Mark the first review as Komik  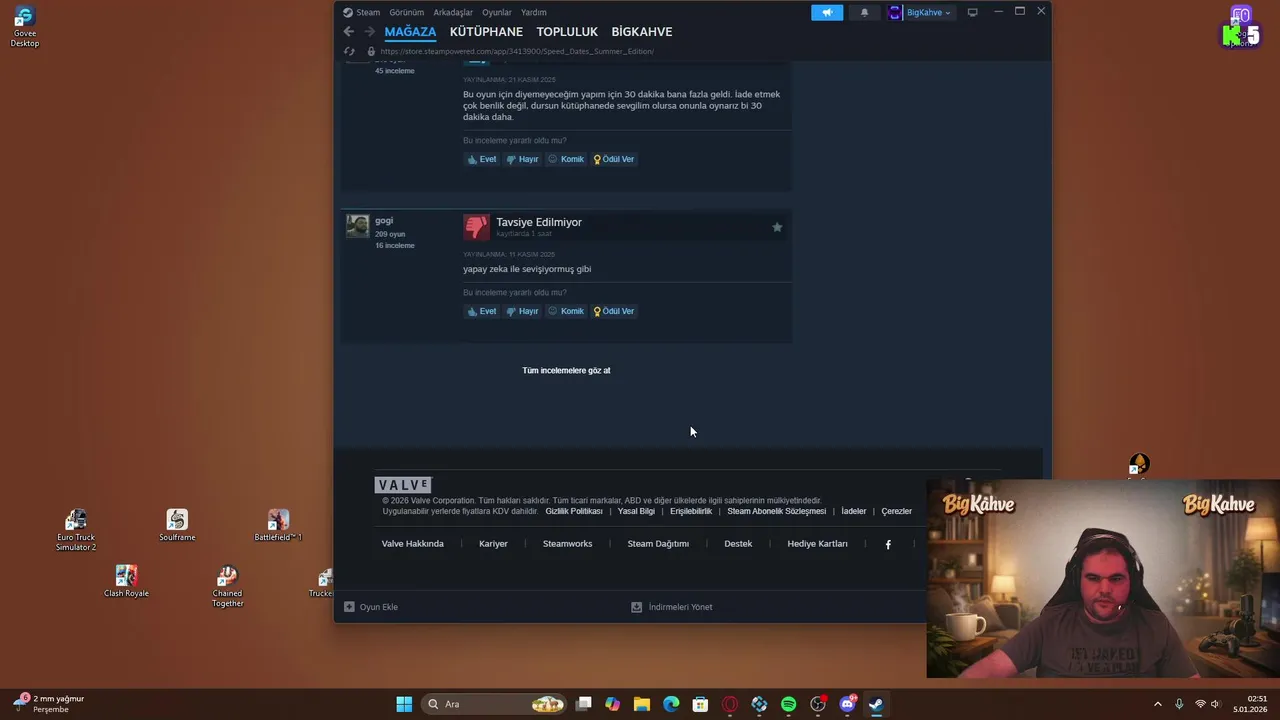(x=566, y=159)
